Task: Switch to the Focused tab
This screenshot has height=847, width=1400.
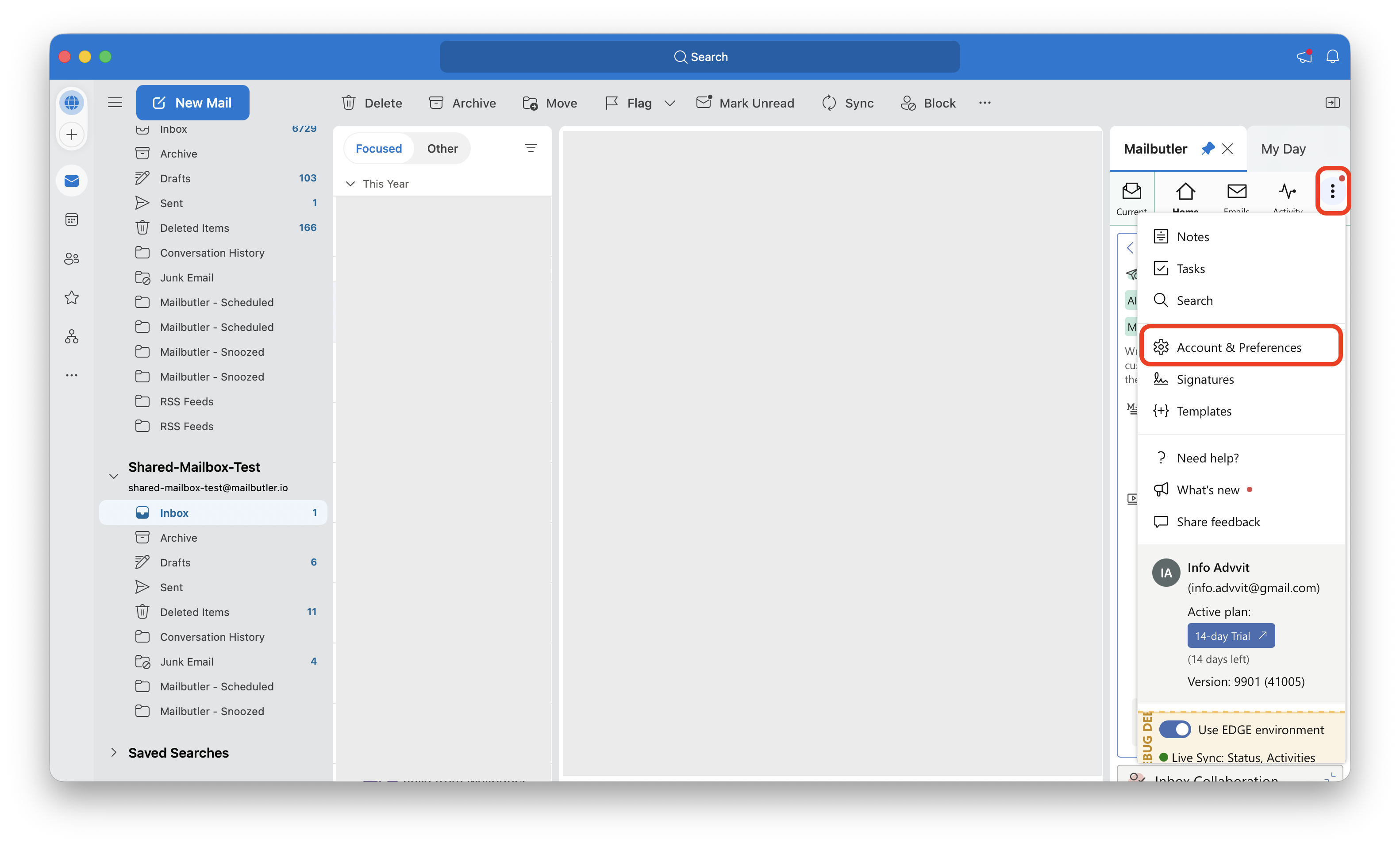Action: point(378,148)
